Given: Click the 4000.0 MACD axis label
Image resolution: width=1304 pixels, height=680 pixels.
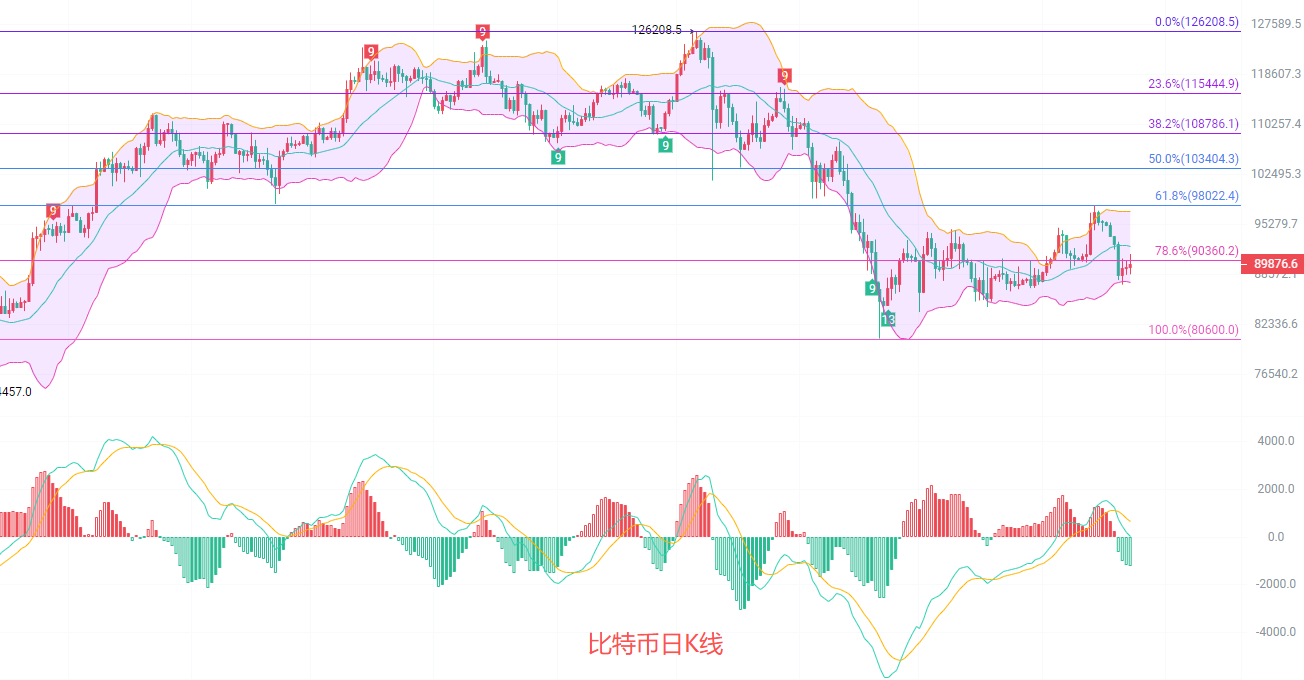Looking at the screenshot, I should [1275, 441].
